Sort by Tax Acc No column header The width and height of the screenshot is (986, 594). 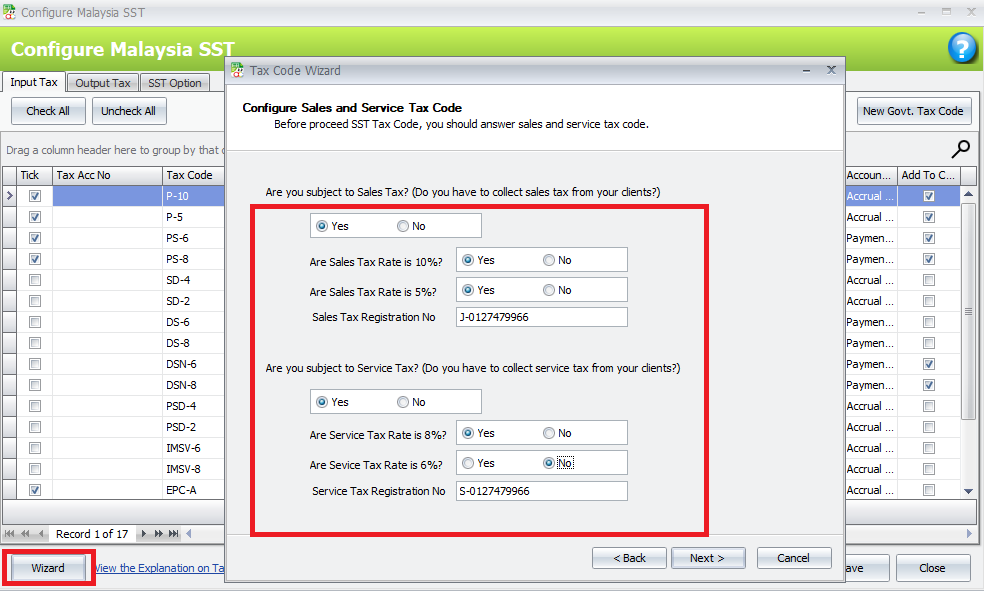(108, 175)
